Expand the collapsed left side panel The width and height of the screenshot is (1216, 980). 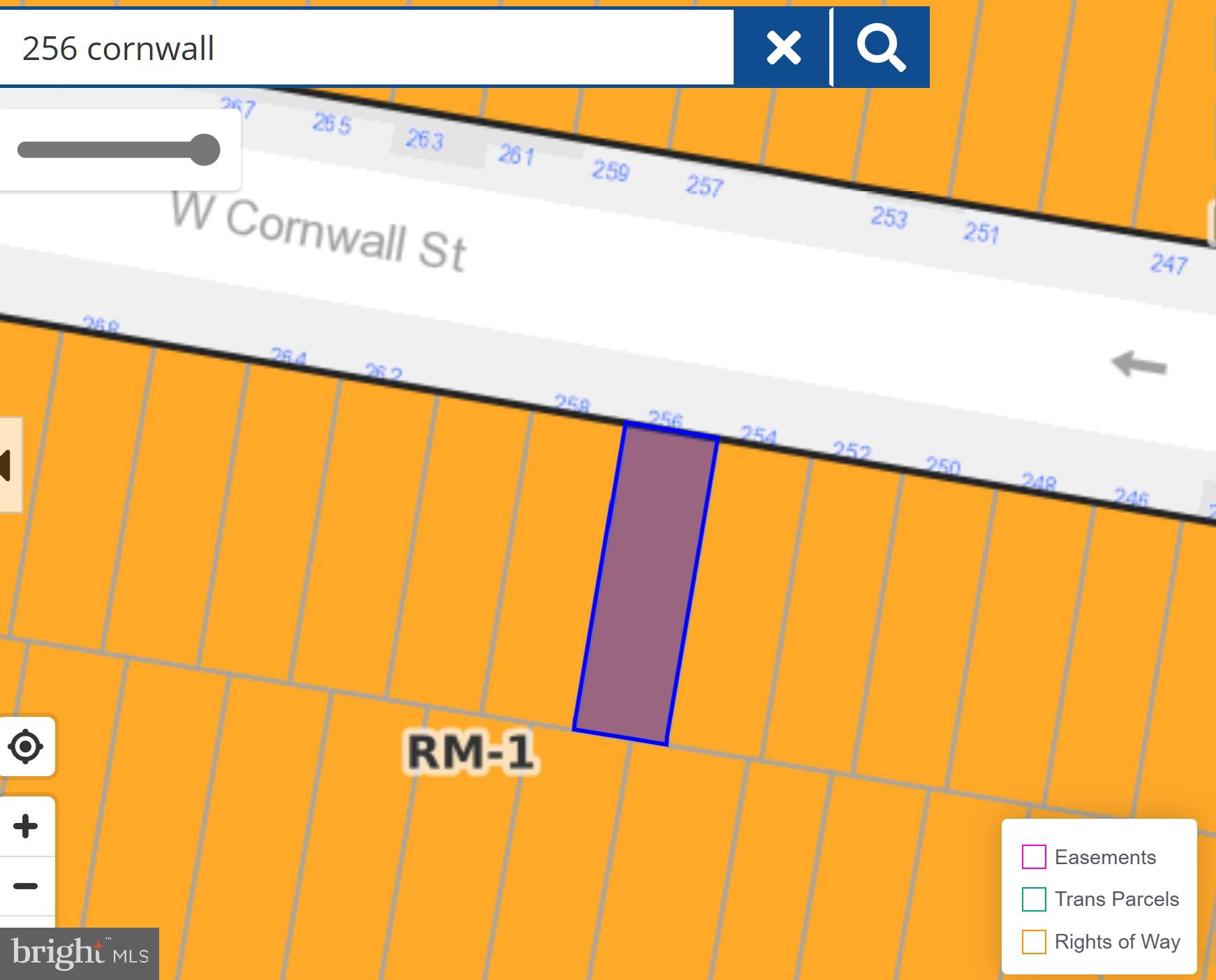(8, 465)
